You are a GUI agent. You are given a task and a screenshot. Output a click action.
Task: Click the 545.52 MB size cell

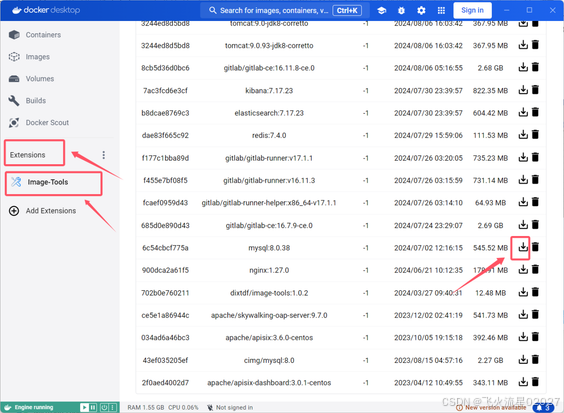(x=490, y=248)
